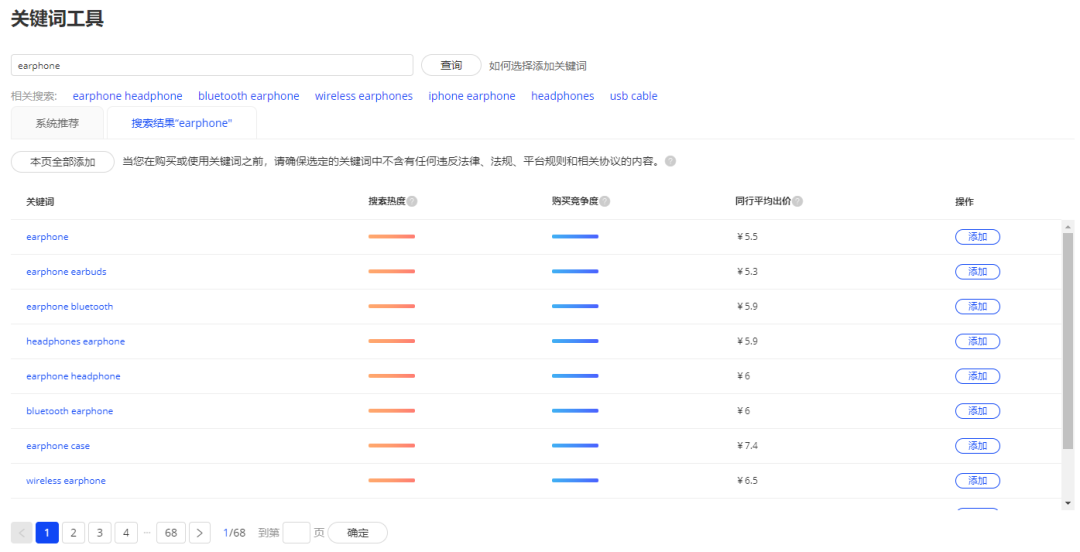Click 'earphone earbuds' keyword in table
1080x552 pixels.
[66, 272]
